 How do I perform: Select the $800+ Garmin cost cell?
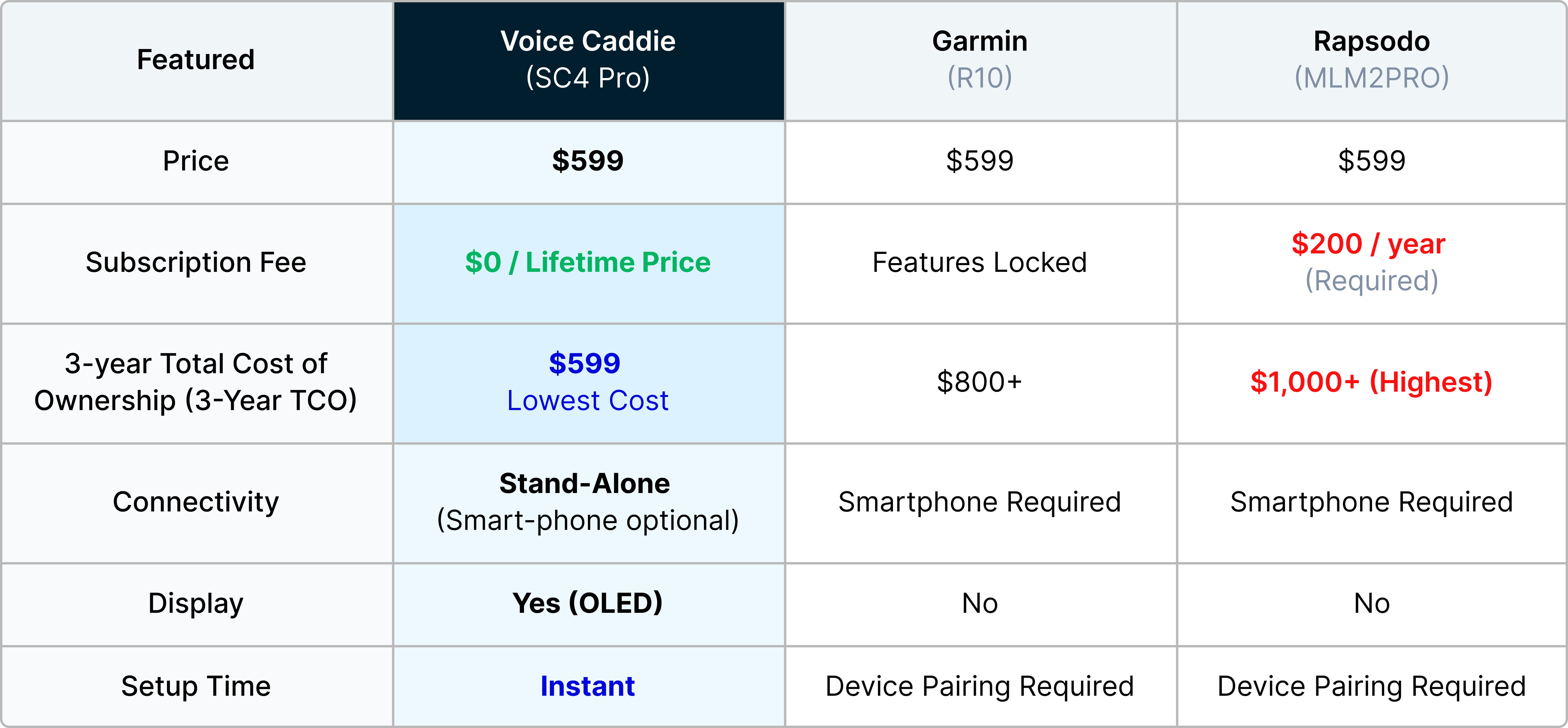pos(980,383)
